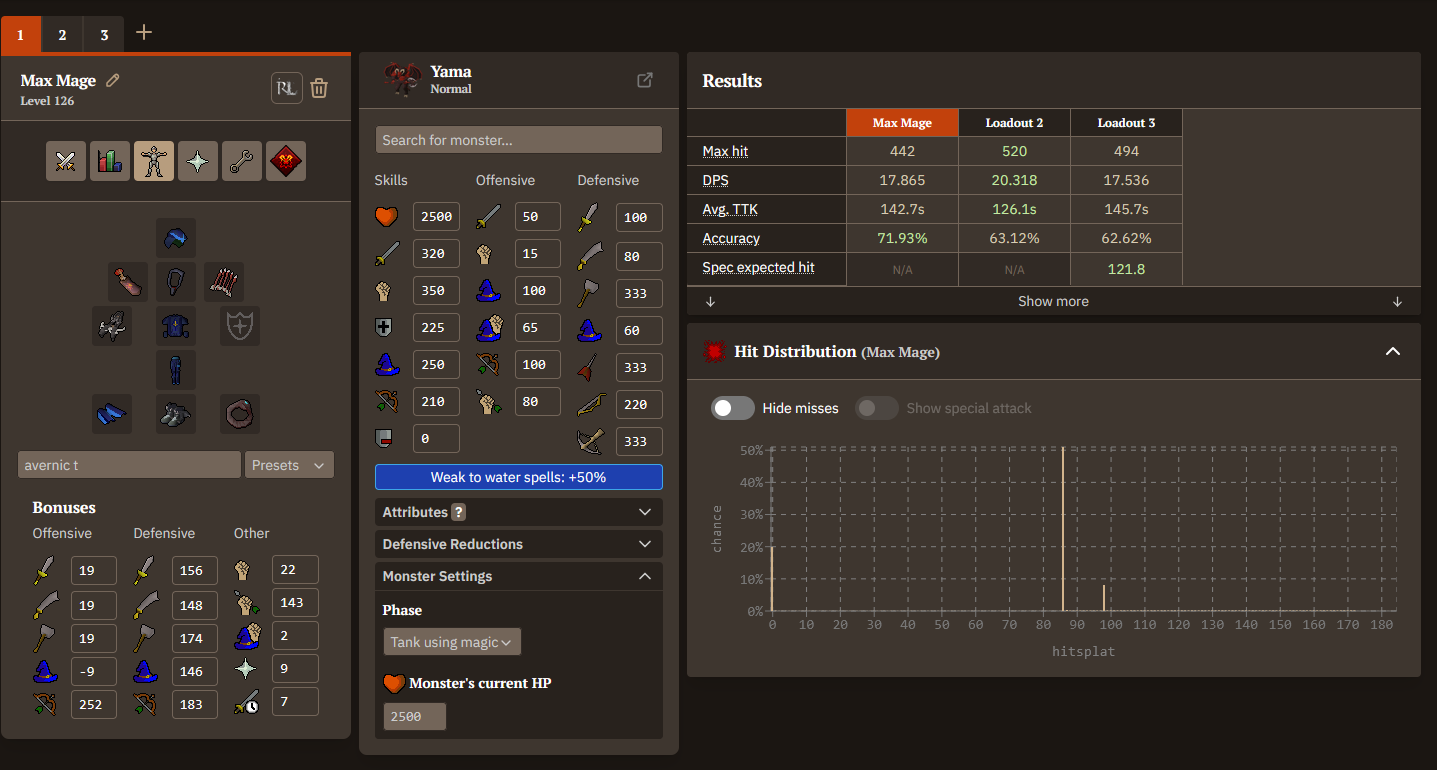1437x770 pixels.
Task: Click the Yama monster portrait
Action: 402,80
